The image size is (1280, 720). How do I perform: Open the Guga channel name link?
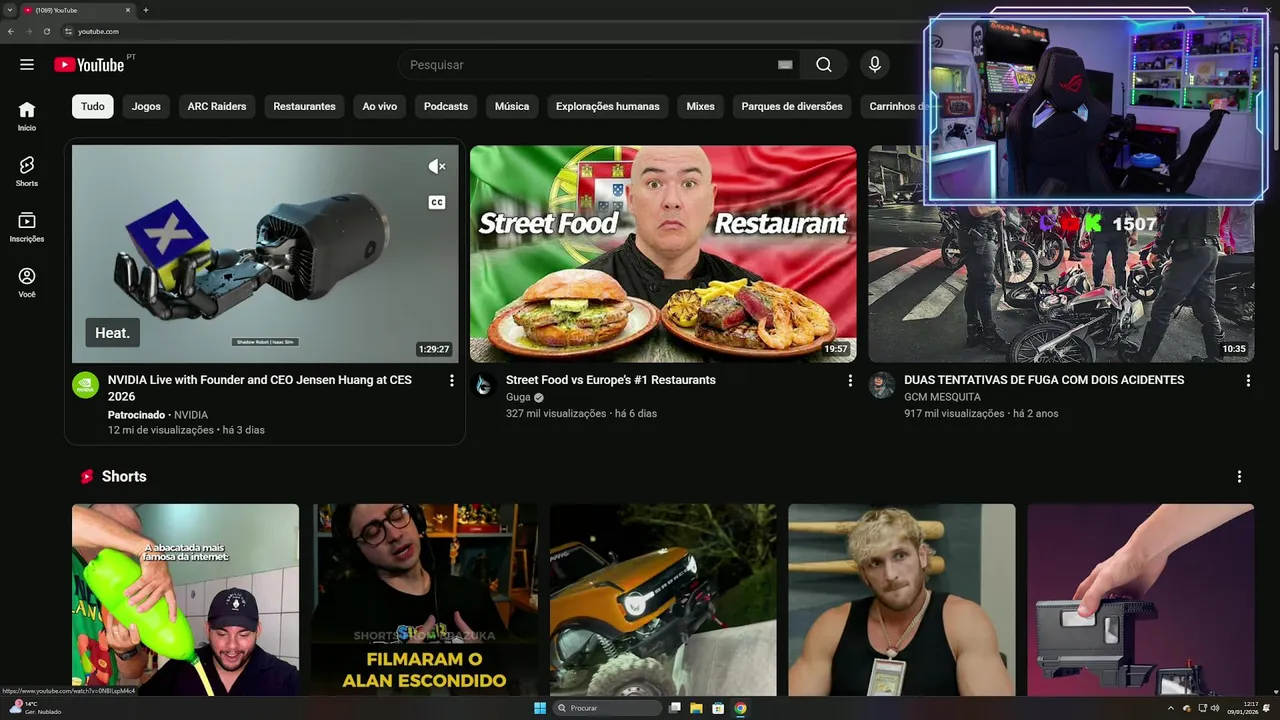tap(519, 397)
